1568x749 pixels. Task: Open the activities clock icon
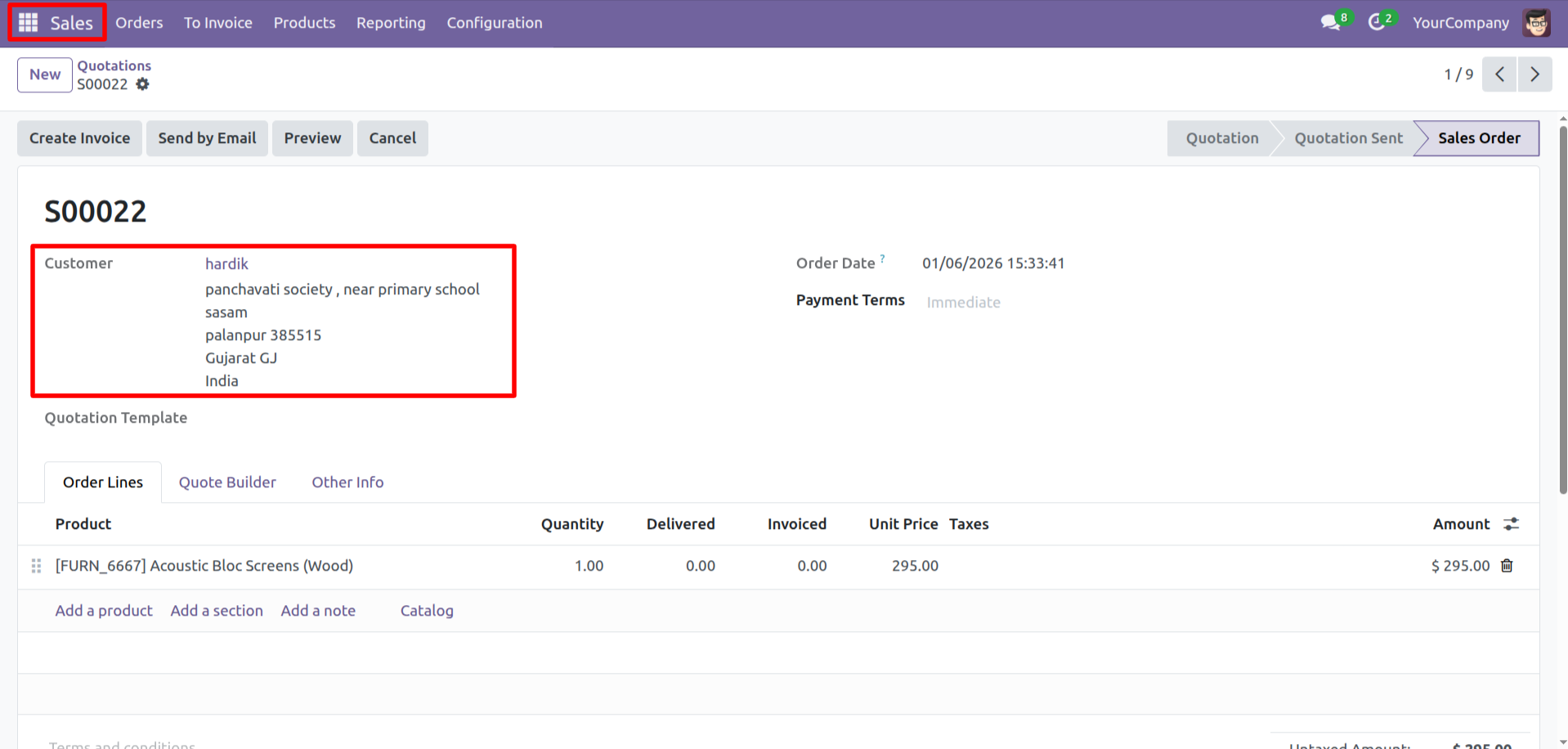coord(1378,23)
